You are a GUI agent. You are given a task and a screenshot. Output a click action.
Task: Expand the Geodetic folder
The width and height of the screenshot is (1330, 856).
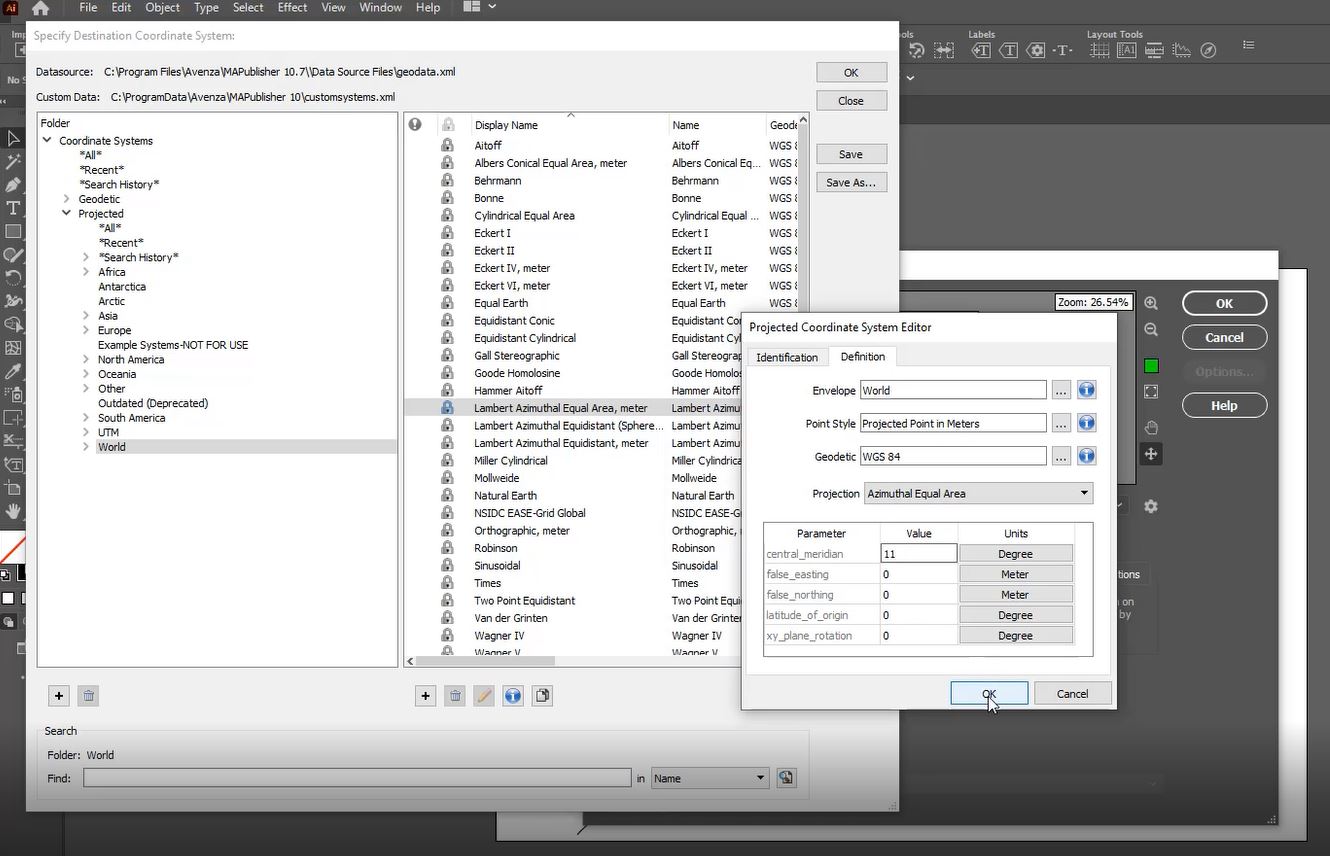coord(67,199)
